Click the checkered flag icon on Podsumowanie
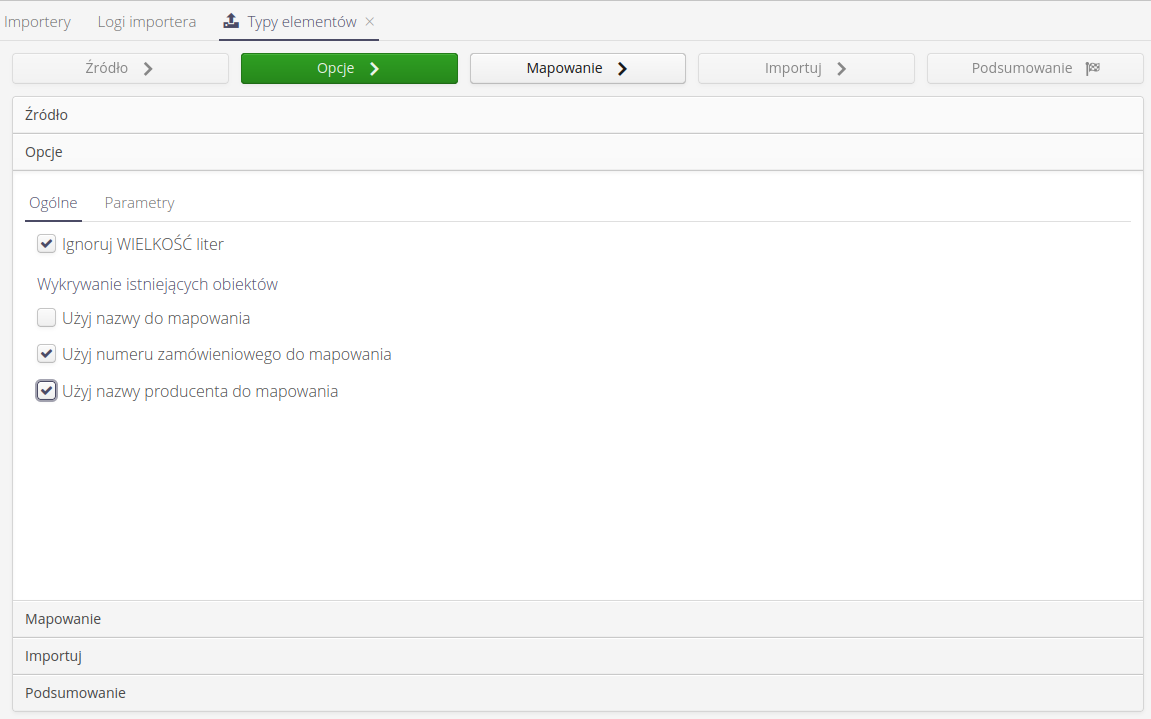The width and height of the screenshot is (1151, 719). [1093, 68]
